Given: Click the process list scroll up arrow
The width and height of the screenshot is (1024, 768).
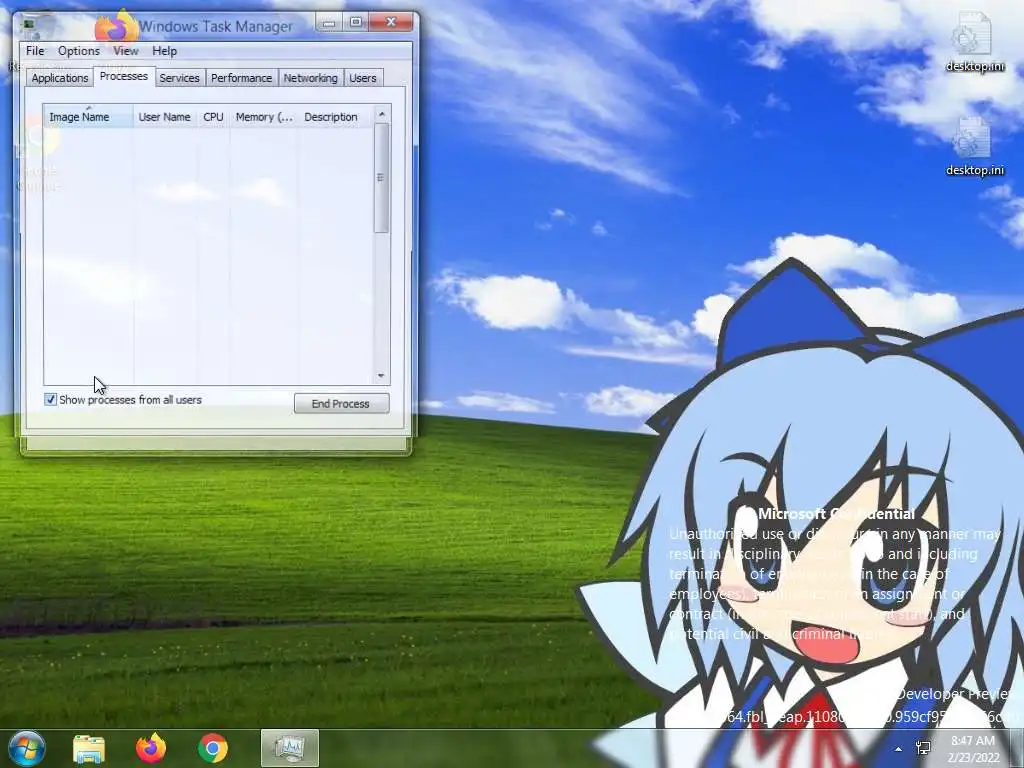Looking at the screenshot, I should pos(381,114).
